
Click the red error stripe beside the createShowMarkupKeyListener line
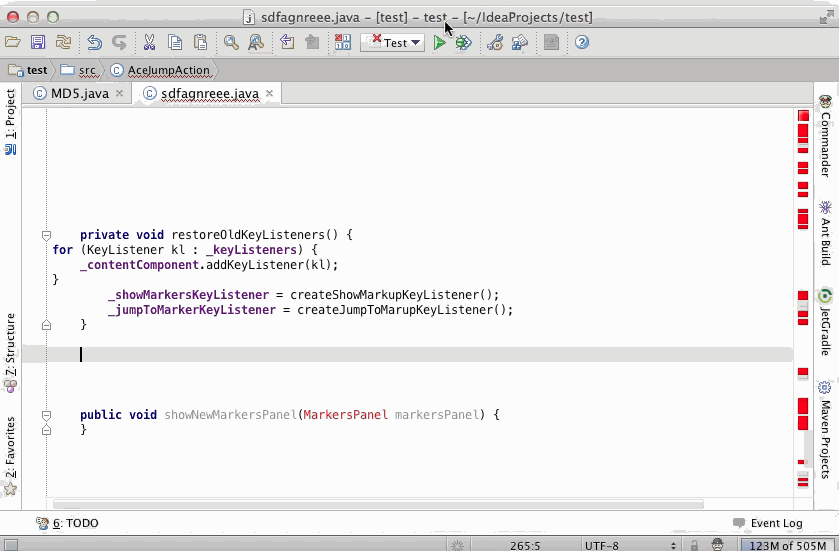(x=803, y=295)
